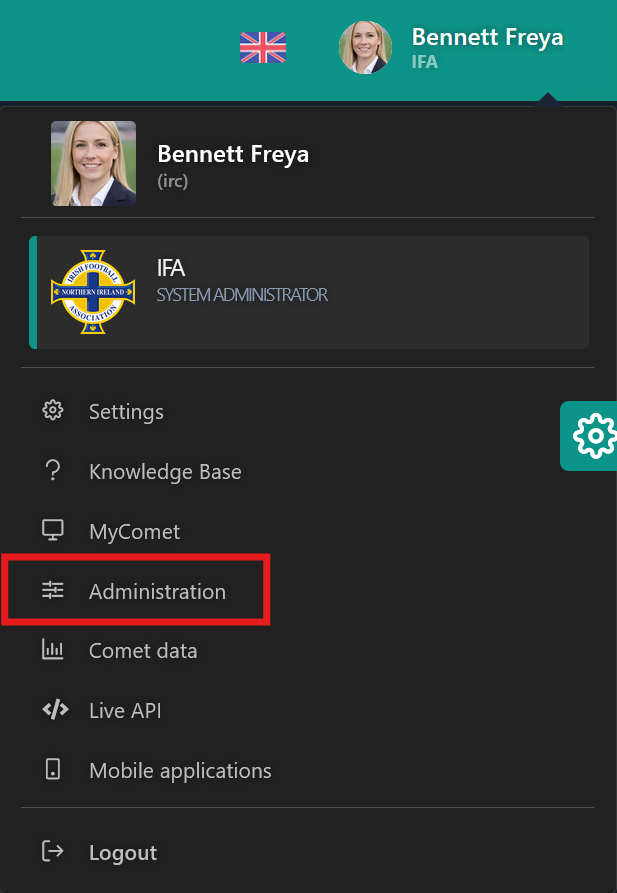Click the Settings gear icon in menu

pos(53,411)
